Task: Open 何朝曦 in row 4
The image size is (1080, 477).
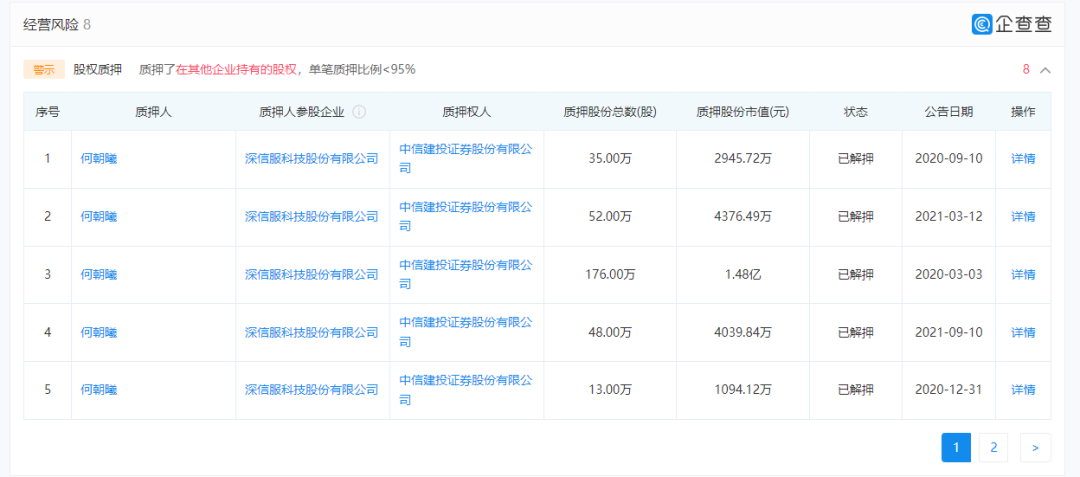Action: tap(98, 332)
